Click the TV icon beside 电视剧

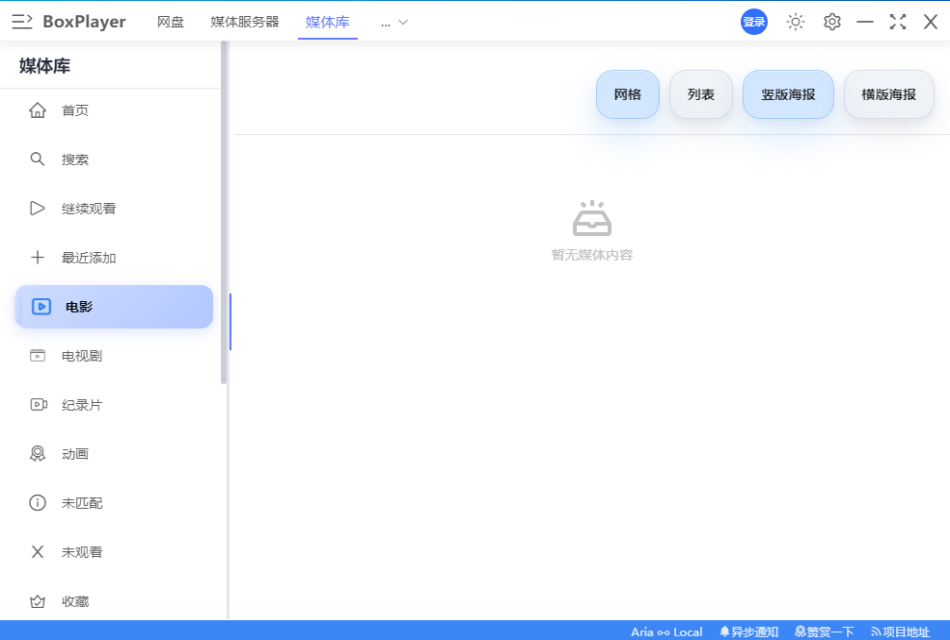point(38,355)
